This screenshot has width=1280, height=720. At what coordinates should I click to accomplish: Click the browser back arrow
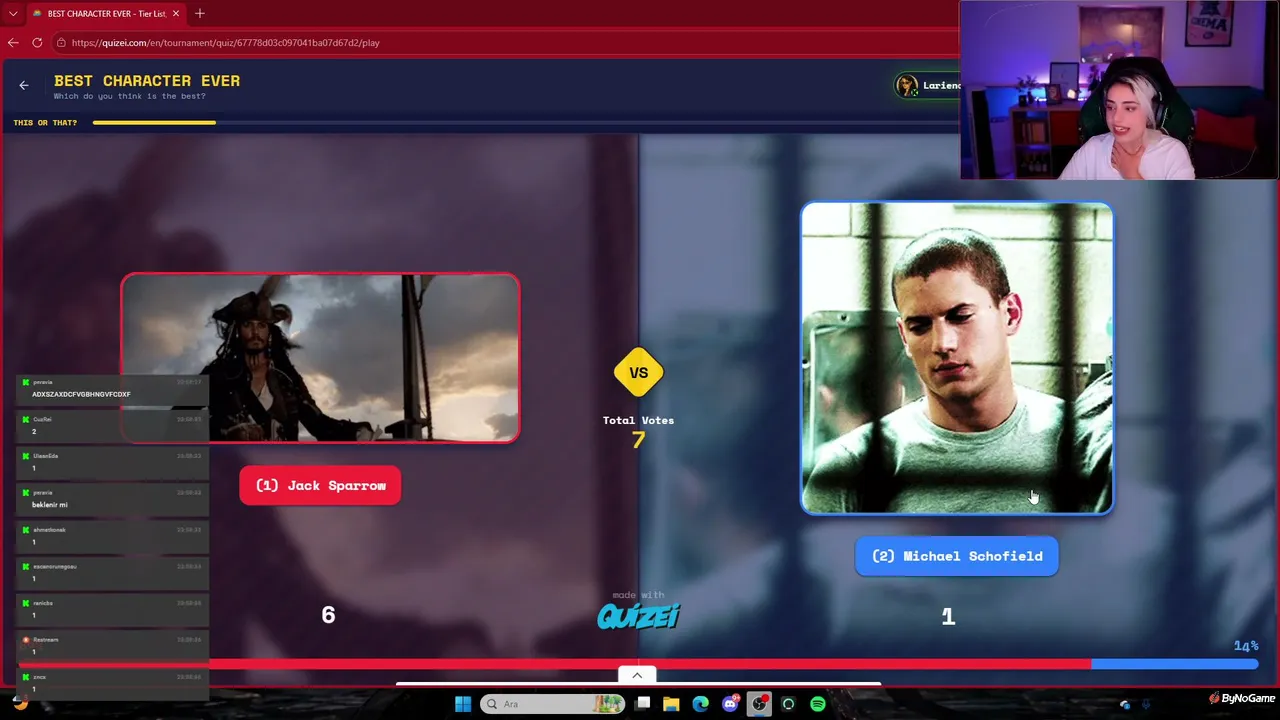coord(13,43)
